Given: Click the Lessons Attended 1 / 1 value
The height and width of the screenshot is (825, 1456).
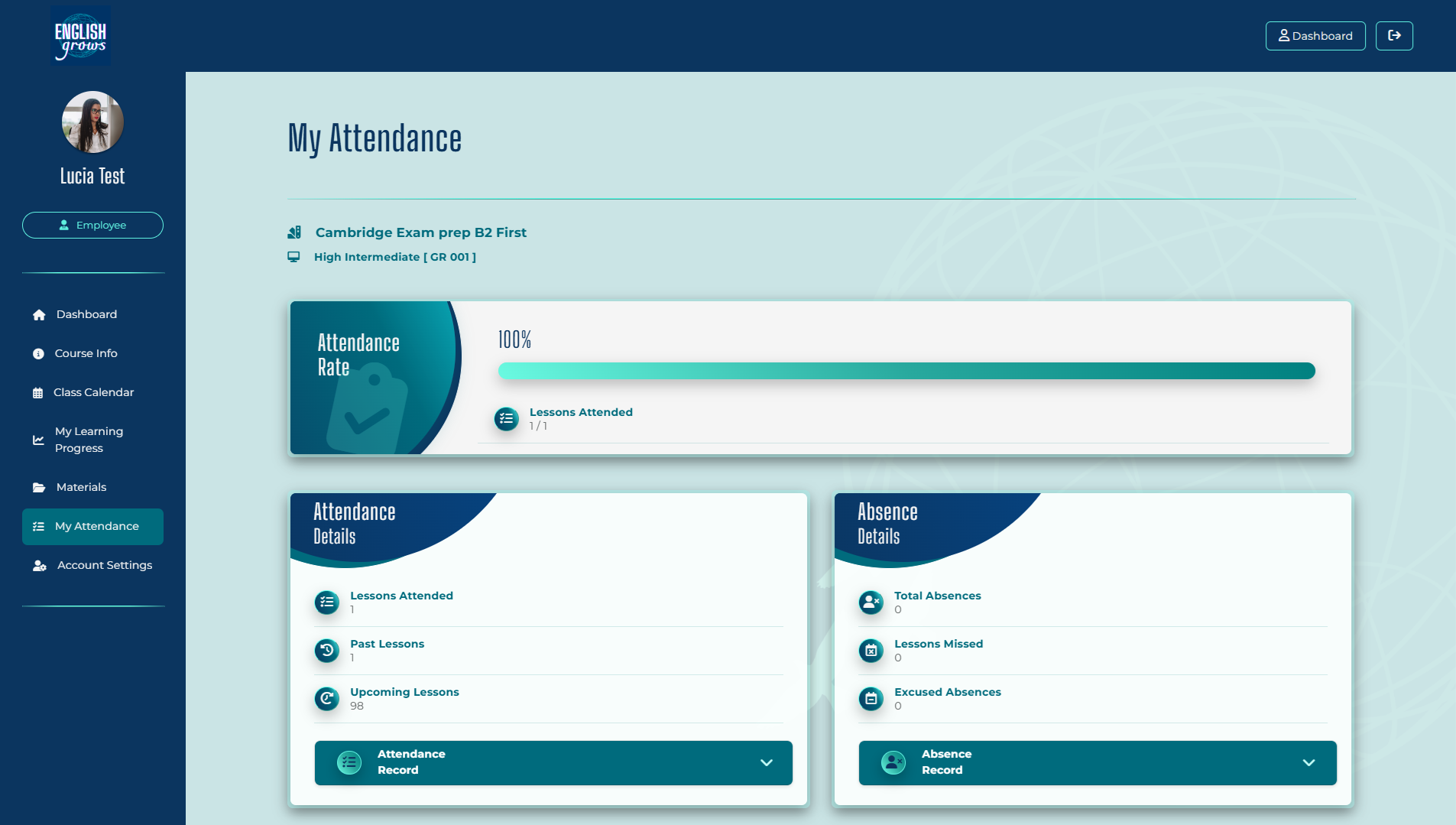Looking at the screenshot, I should tap(538, 426).
